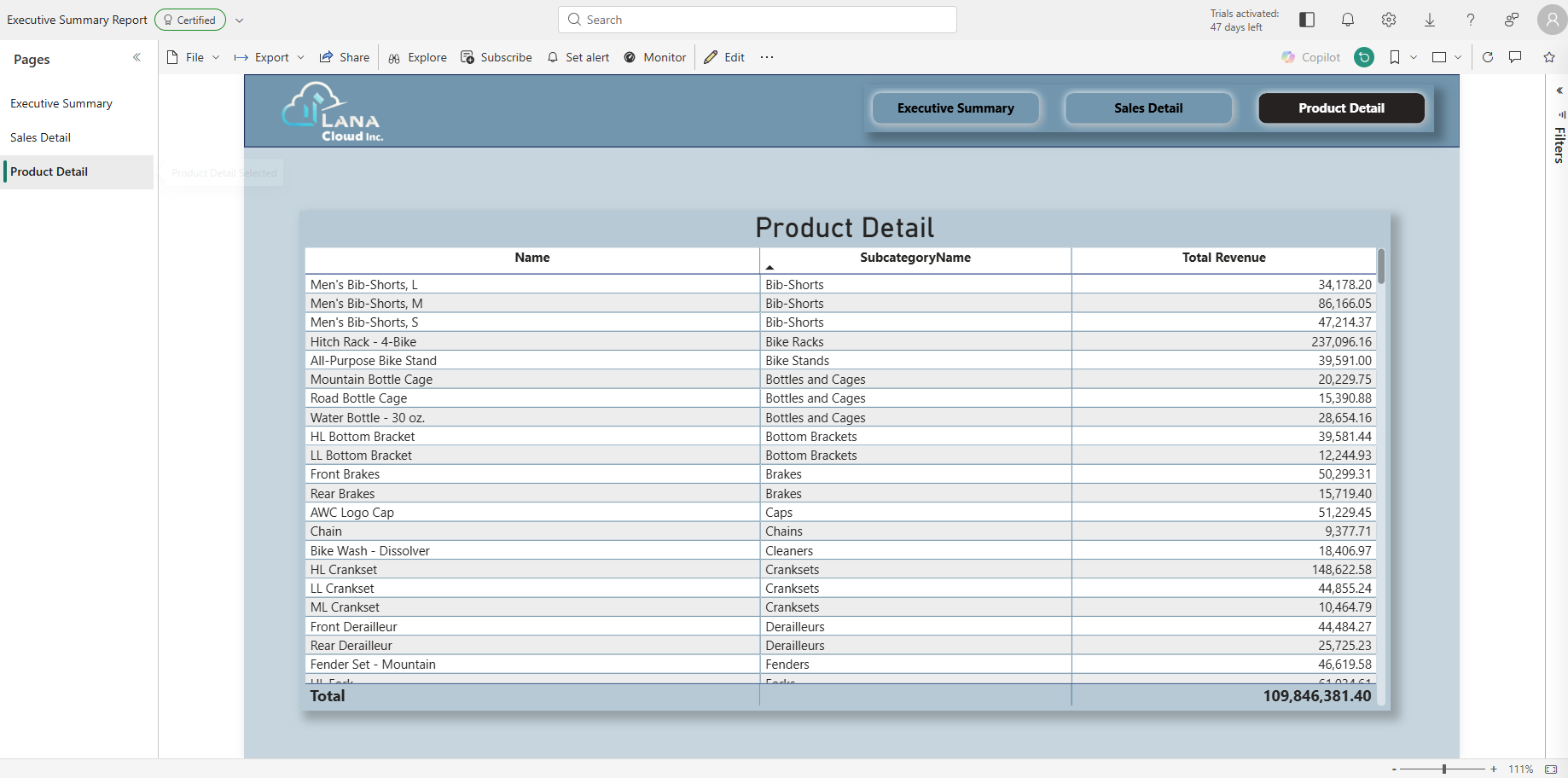Click the download icon in header
The height and width of the screenshot is (778, 1568).
[x=1430, y=20]
